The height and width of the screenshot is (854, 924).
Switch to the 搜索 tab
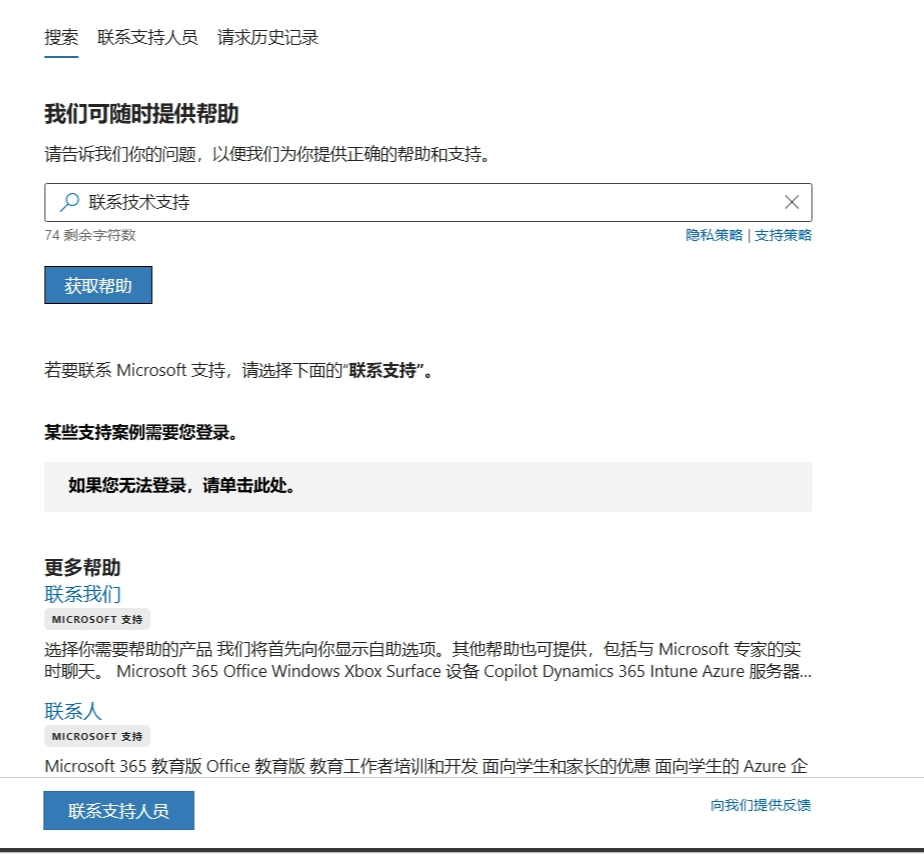61,38
